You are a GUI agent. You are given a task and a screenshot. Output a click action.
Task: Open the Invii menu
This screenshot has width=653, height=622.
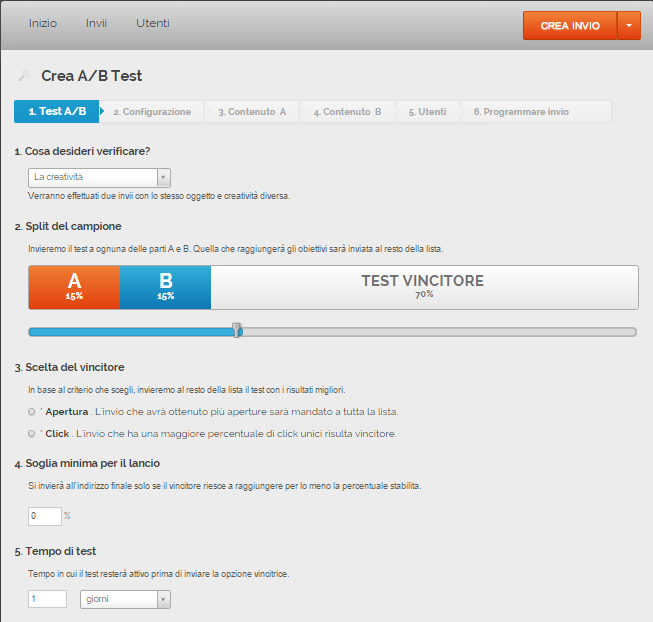[96, 23]
